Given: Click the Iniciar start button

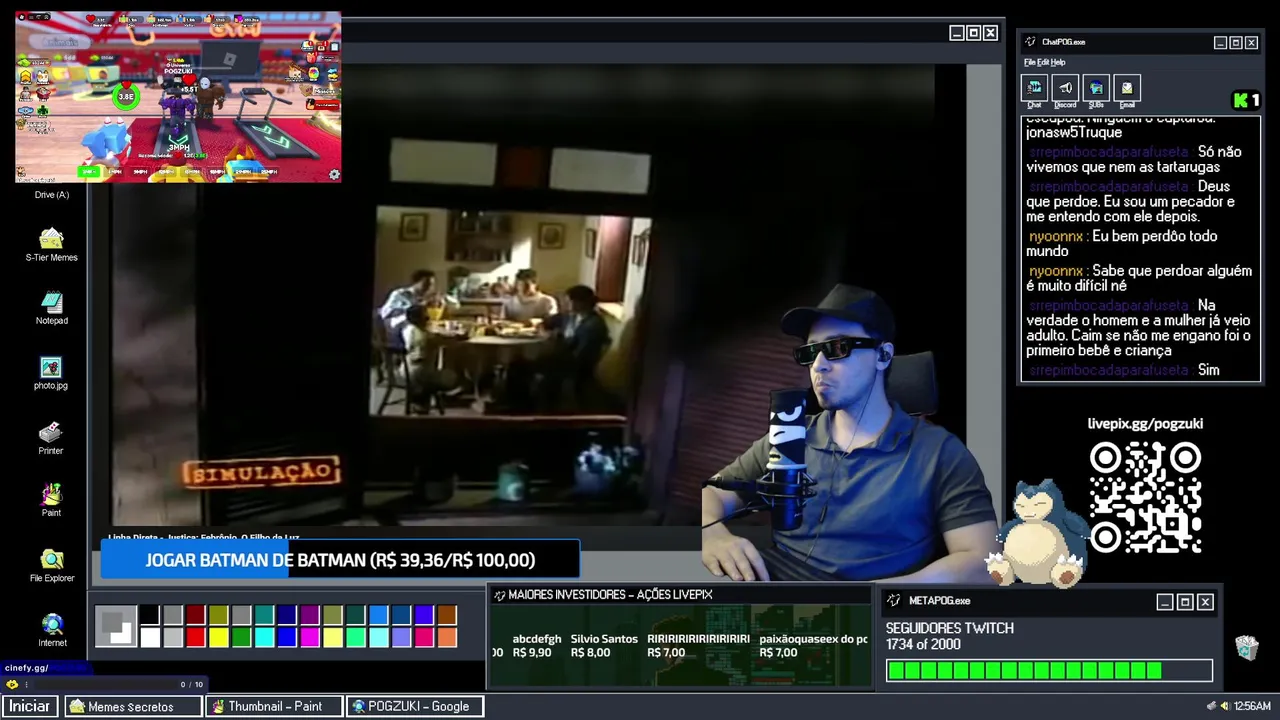Looking at the screenshot, I should click(30, 706).
